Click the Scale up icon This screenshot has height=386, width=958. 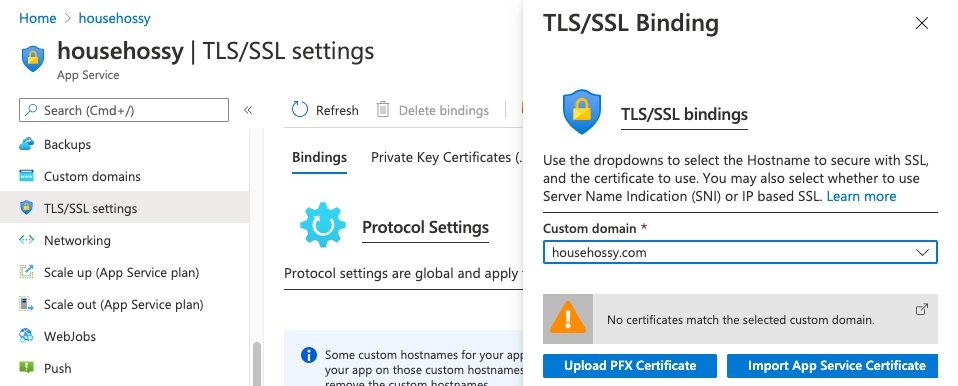[26, 272]
